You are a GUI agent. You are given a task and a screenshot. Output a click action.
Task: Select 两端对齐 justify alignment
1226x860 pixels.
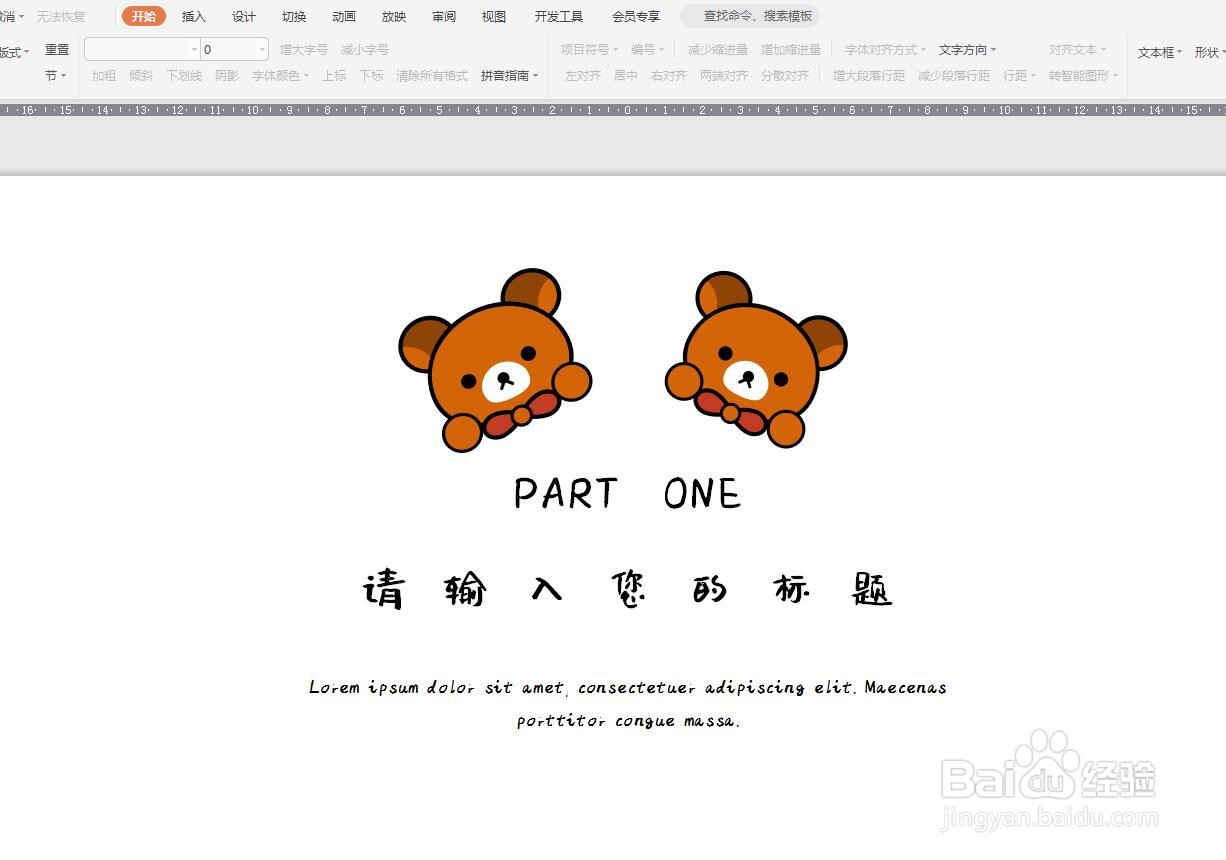click(x=724, y=76)
